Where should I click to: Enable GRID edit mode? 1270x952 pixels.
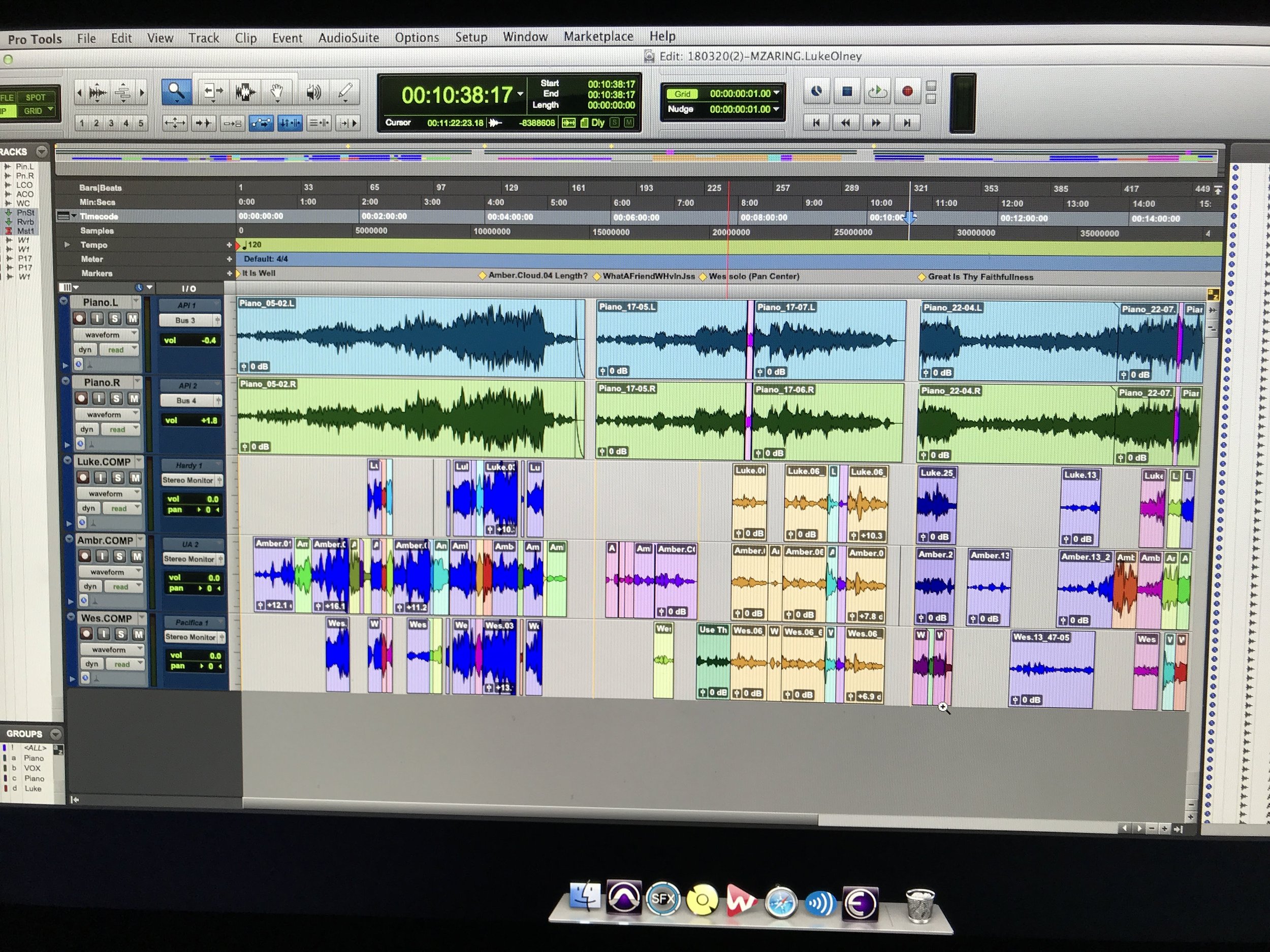click(x=36, y=111)
